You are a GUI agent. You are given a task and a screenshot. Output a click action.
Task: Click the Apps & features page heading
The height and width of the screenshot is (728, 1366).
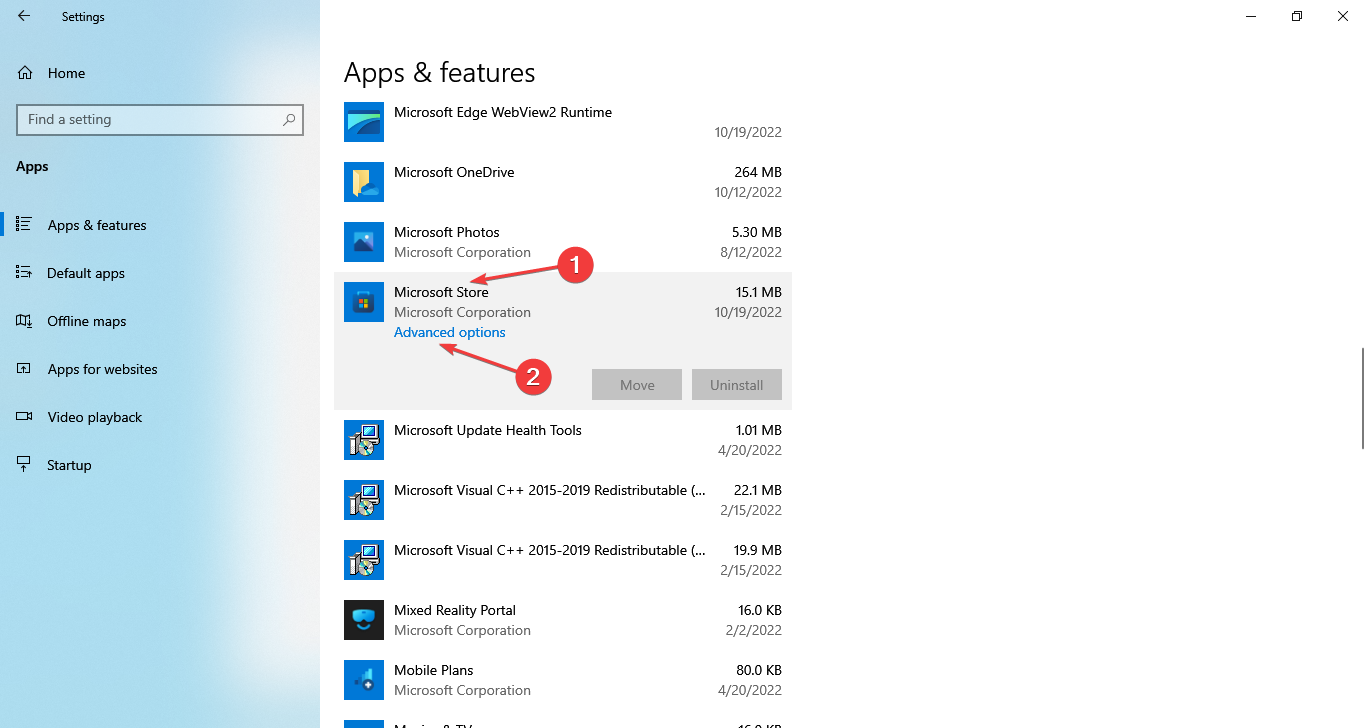coord(440,73)
